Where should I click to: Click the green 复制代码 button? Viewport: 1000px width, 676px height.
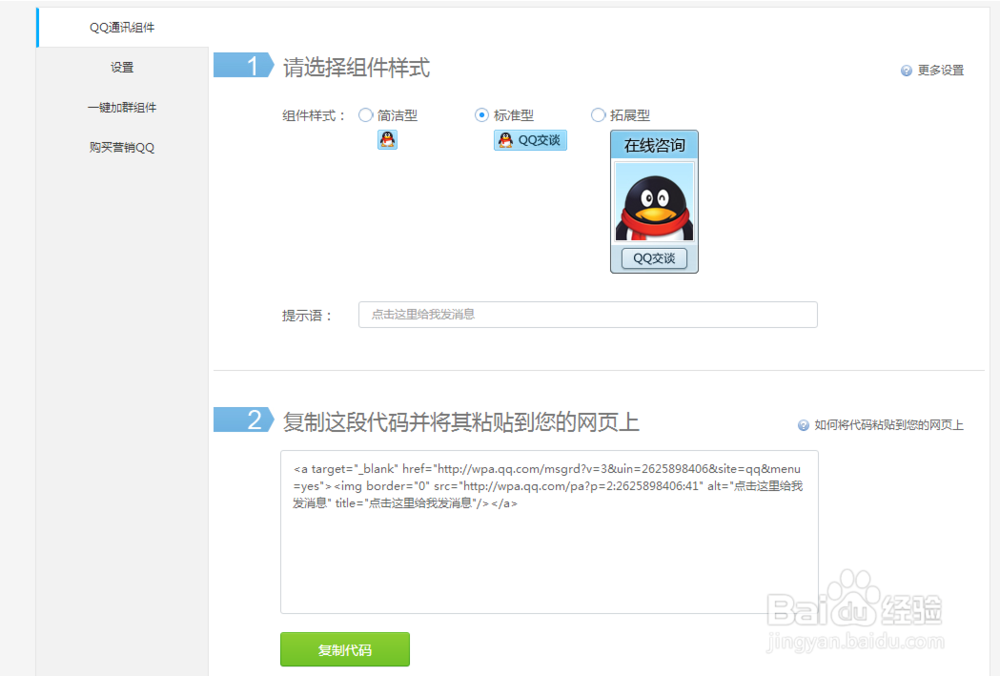345,649
